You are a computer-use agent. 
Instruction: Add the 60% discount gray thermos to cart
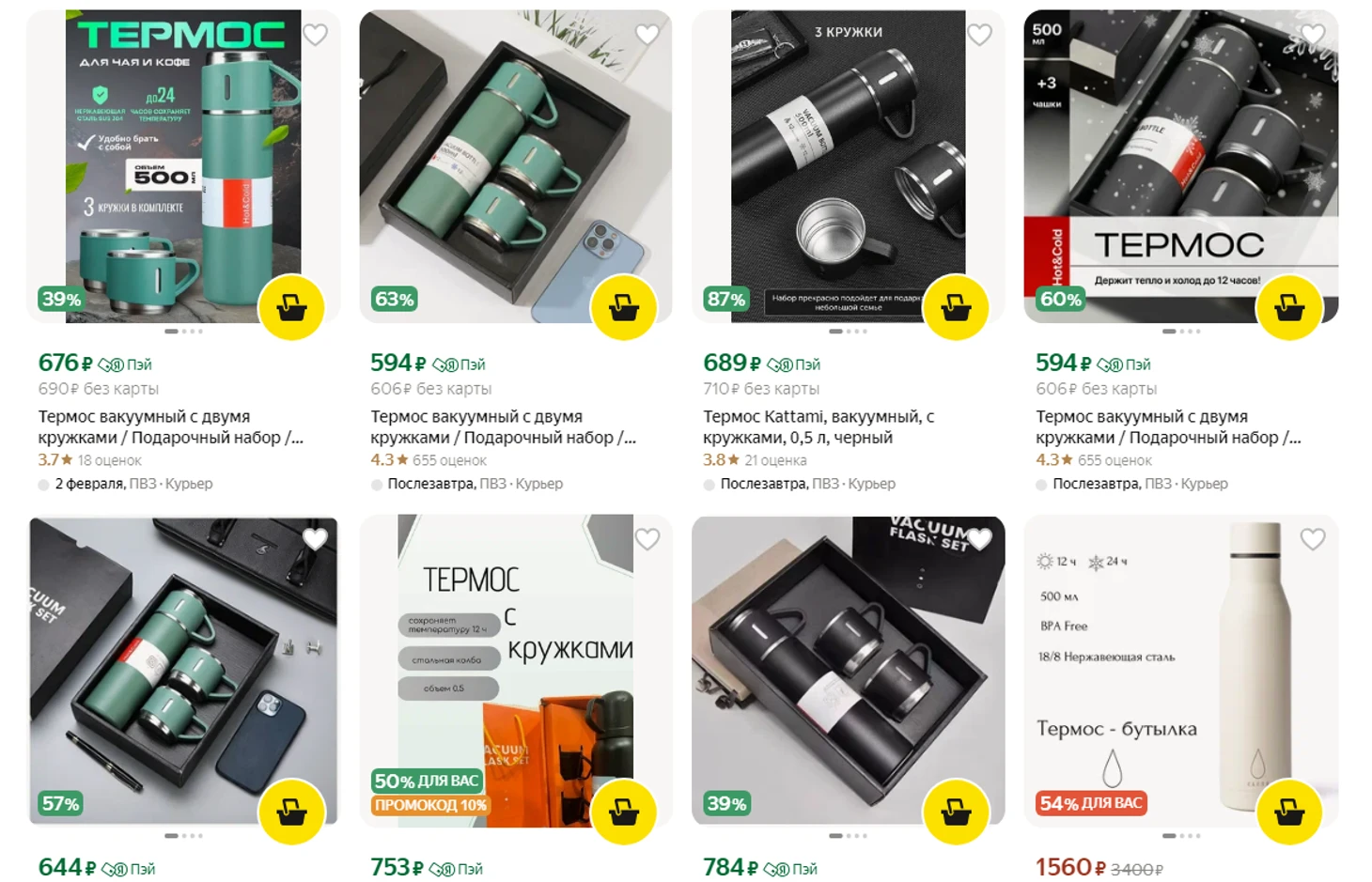coord(1289,307)
